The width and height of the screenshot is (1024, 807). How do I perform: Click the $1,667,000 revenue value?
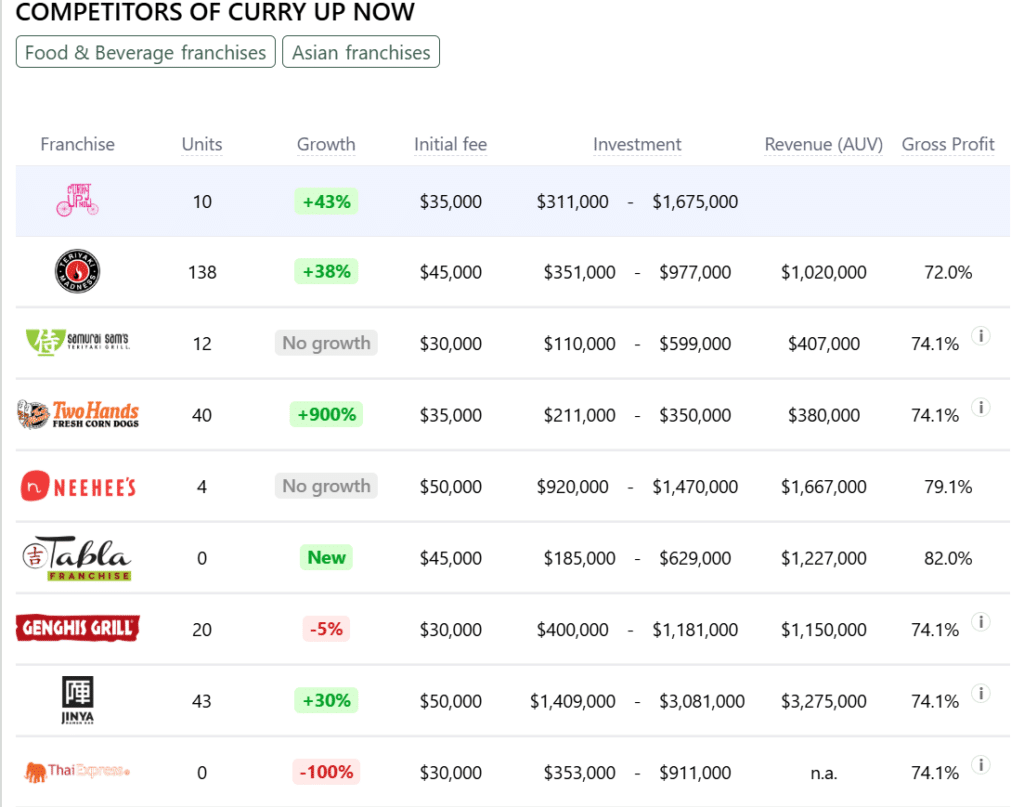pyautogui.click(x=824, y=486)
